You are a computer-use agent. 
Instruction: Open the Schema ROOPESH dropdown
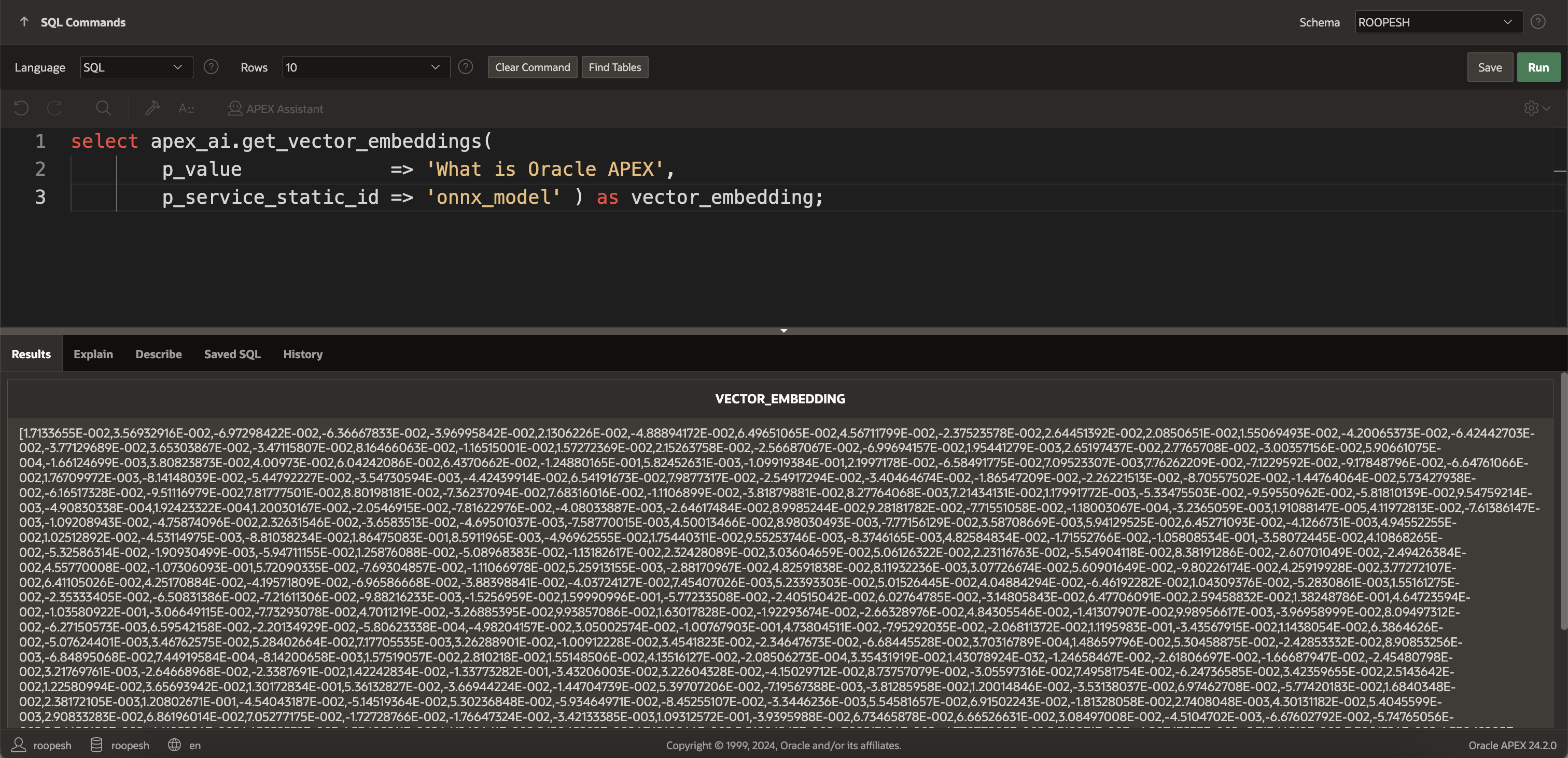[1438, 22]
